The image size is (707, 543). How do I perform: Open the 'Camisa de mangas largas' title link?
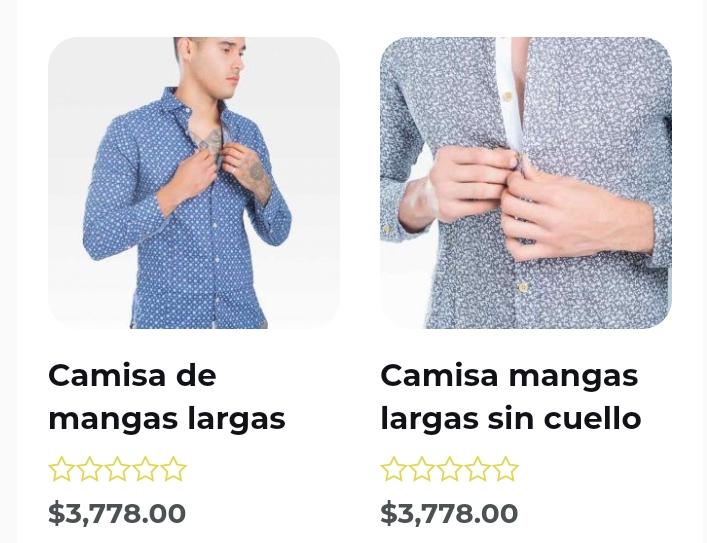[167, 397]
